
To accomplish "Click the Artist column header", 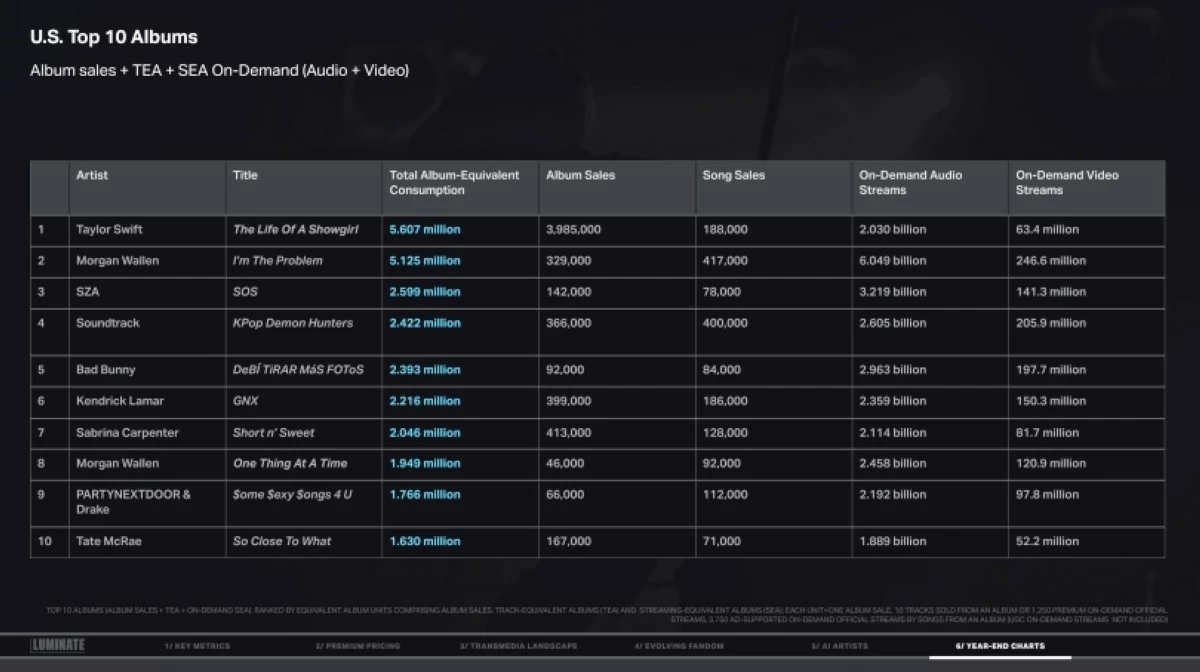I will [x=92, y=175].
